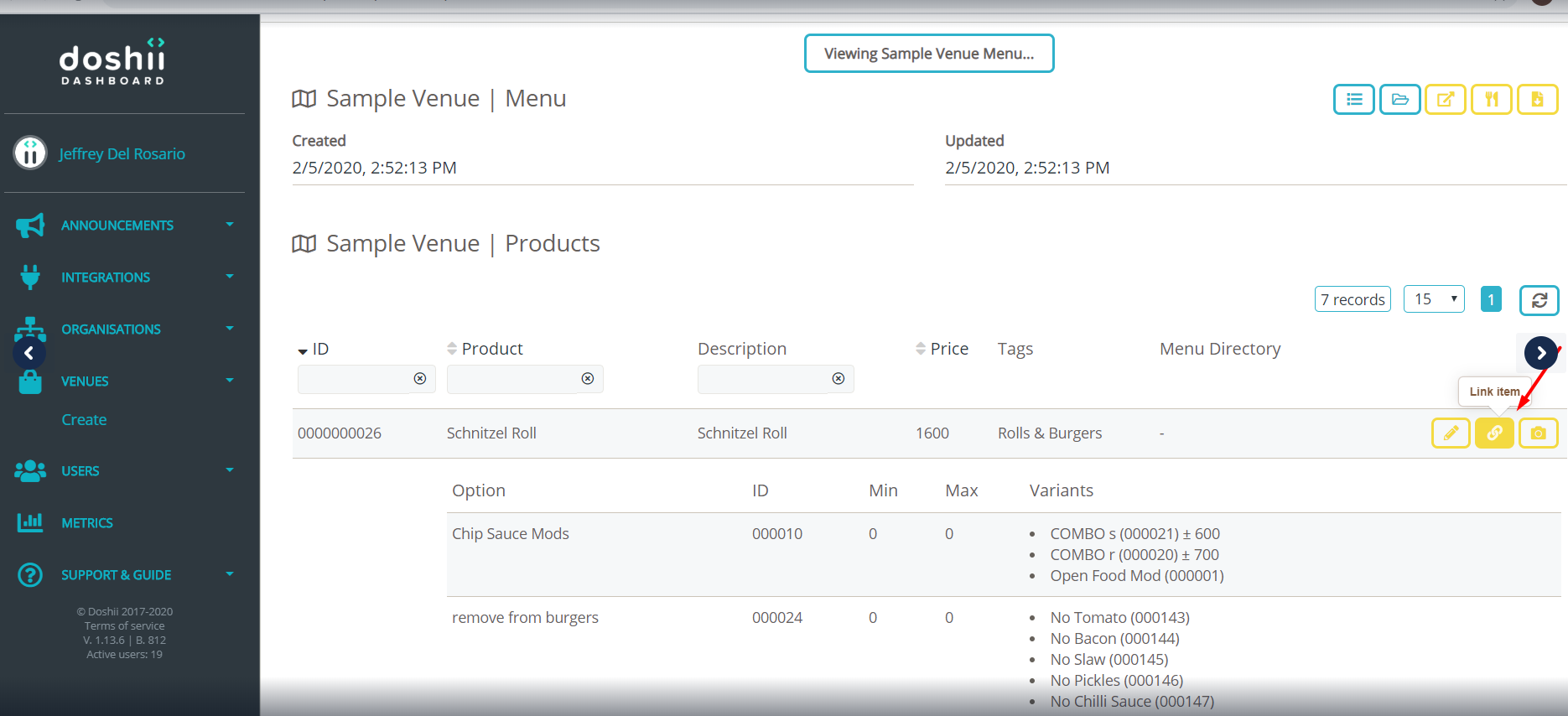
Task: Collapse the Venues menu
Action: pyautogui.click(x=229, y=380)
